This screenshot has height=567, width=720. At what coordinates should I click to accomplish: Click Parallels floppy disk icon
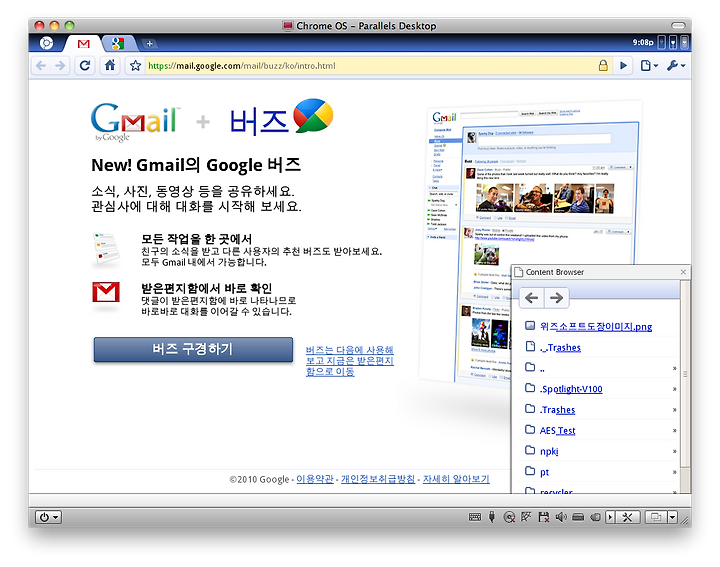tap(544, 517)
